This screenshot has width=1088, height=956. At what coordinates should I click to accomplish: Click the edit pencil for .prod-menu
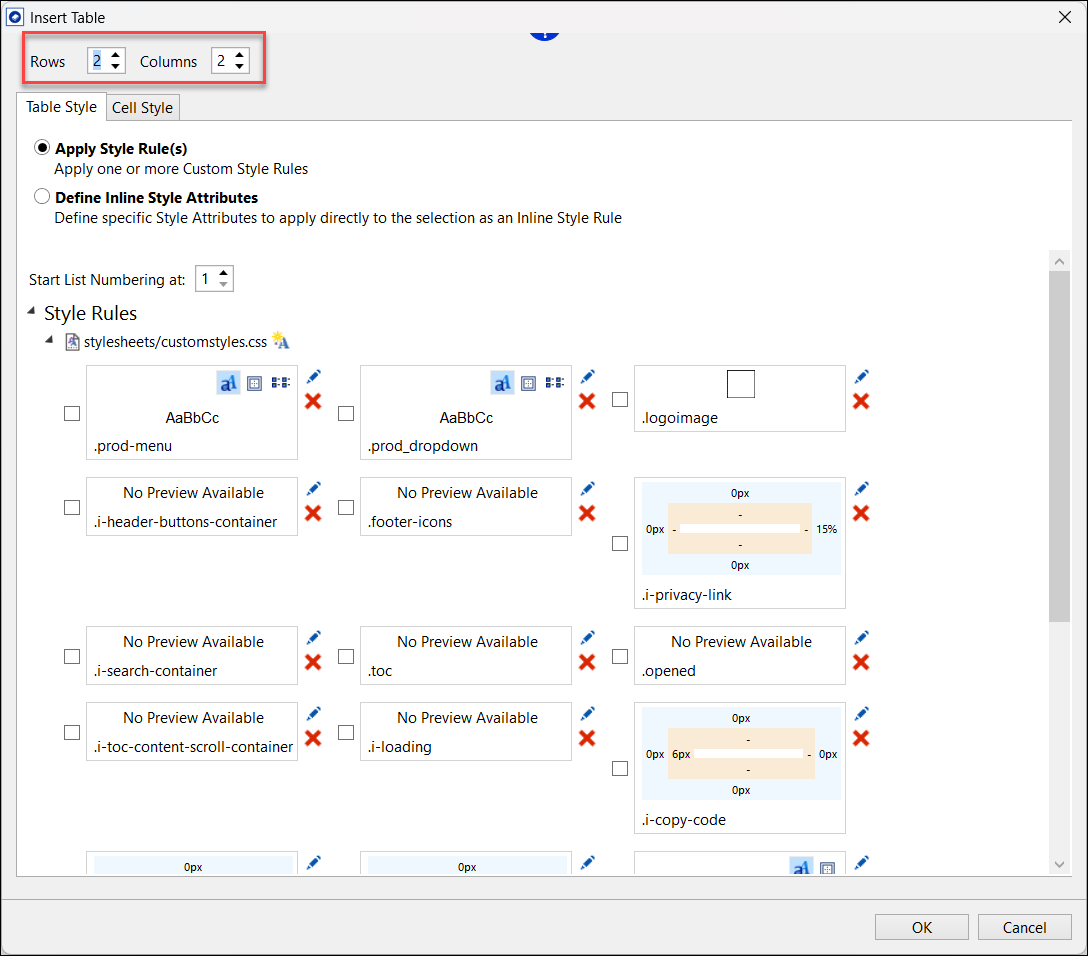pyautogui.click(x=313, y=377)
